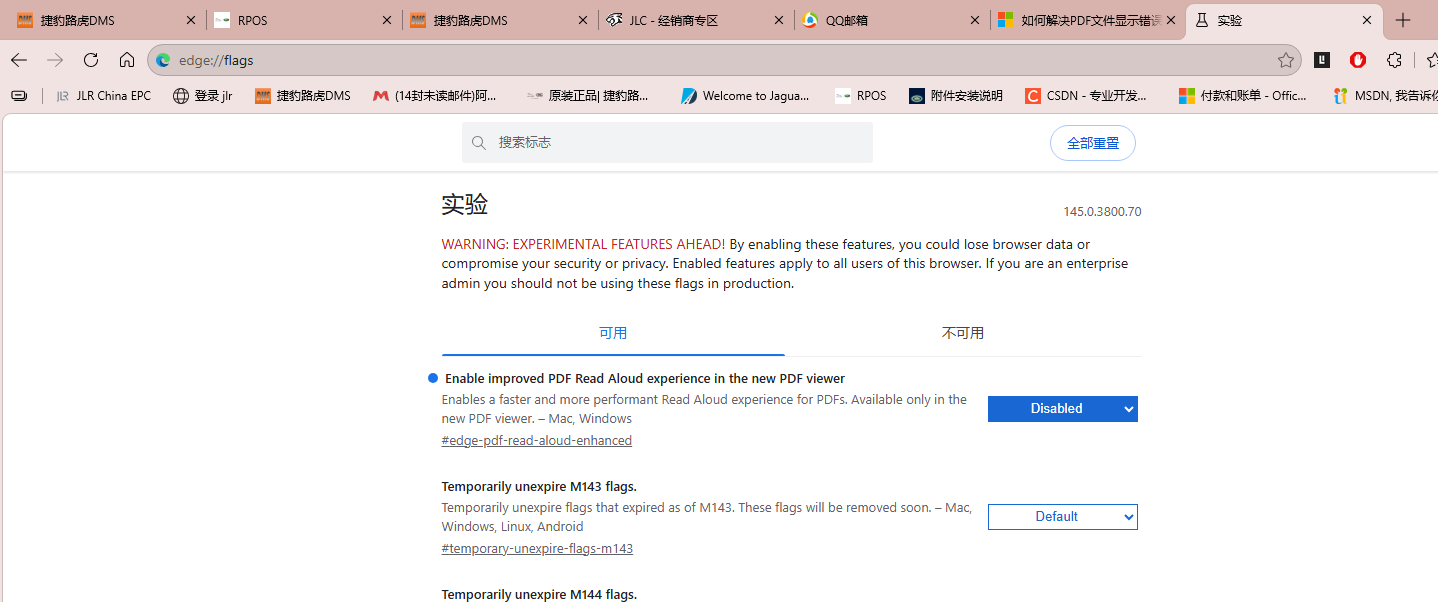Image resolution: width=1438 pixels, height=602 pixels.
Task: Open the red shield extension icon
Action: (1358, 60)
